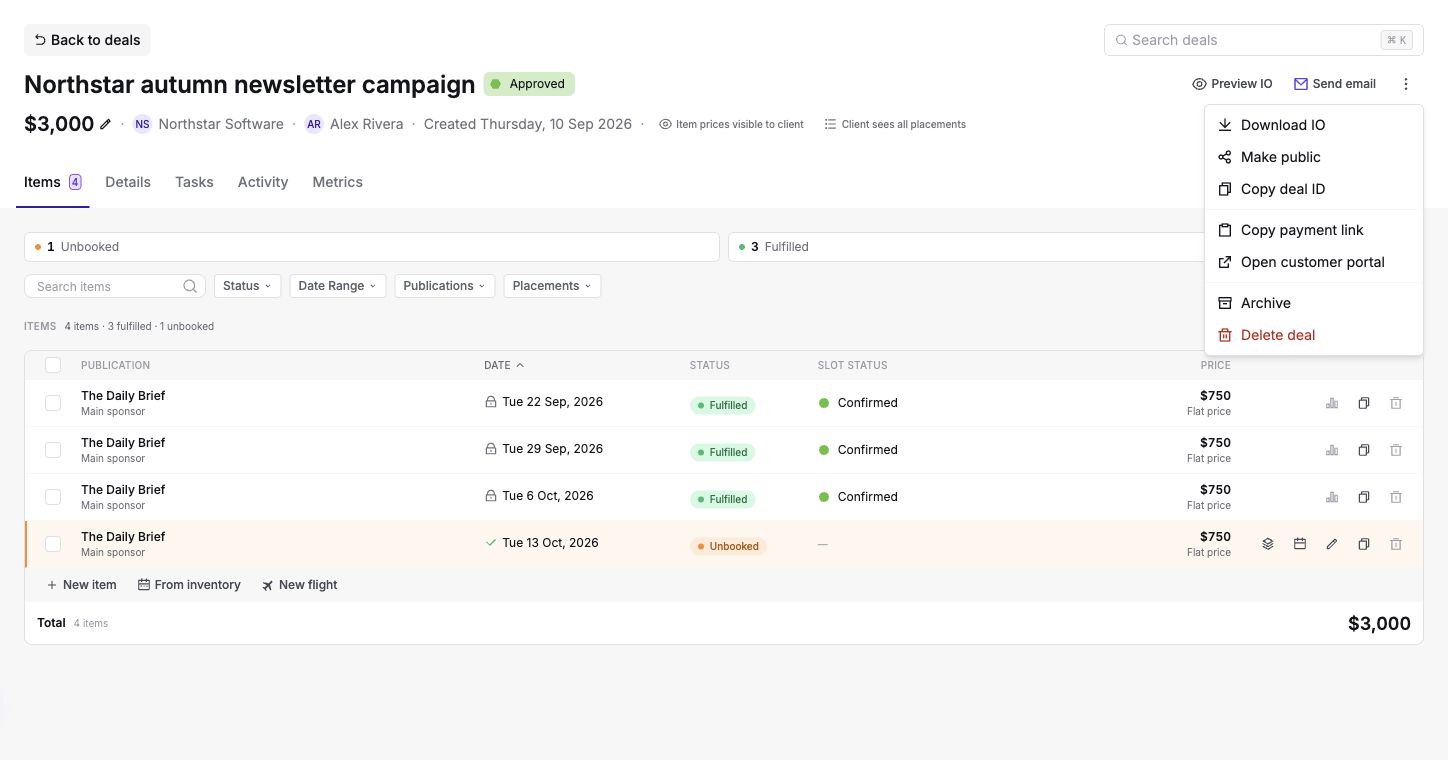
Task: Click the Send email button
Action: (1335, 84)
